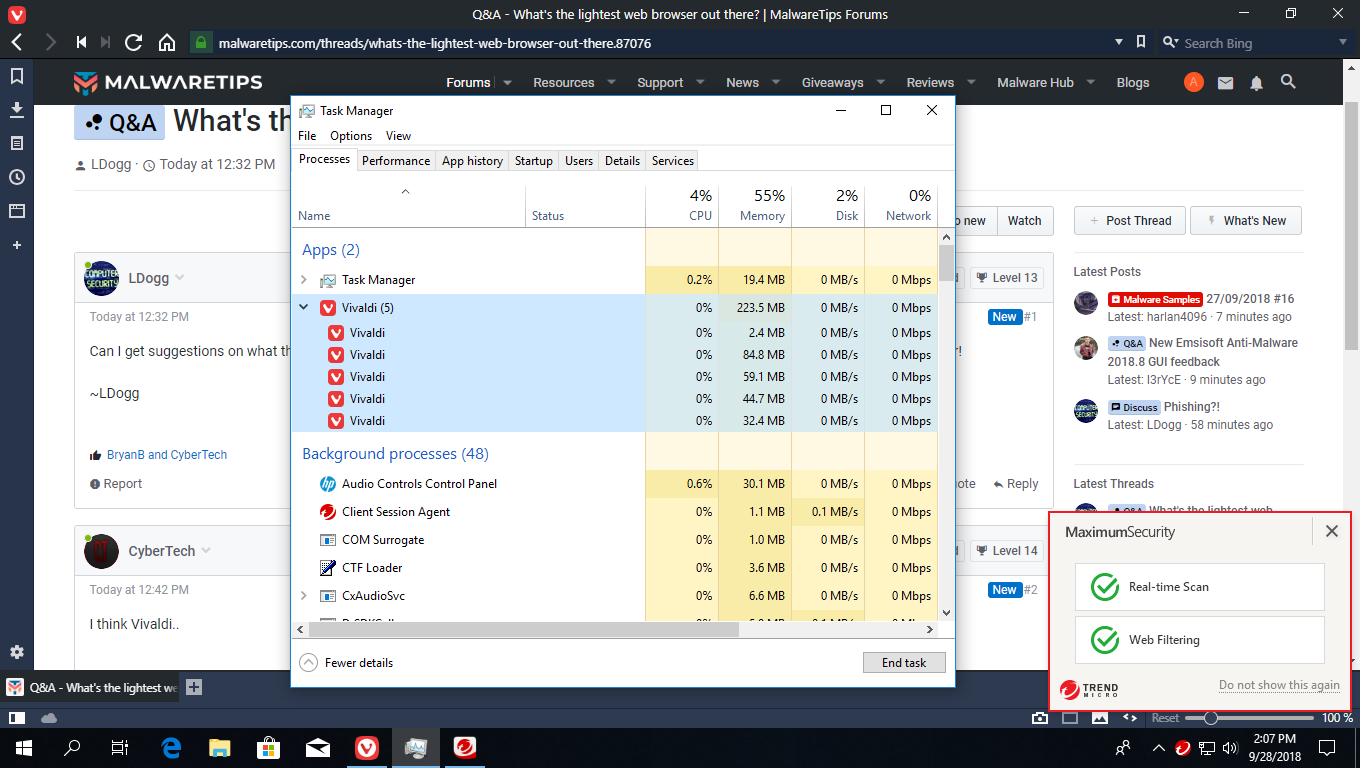Collapse the Vivaldi (5) process group
Viewport: 1360px width, 768px height.
click(304, 307)
